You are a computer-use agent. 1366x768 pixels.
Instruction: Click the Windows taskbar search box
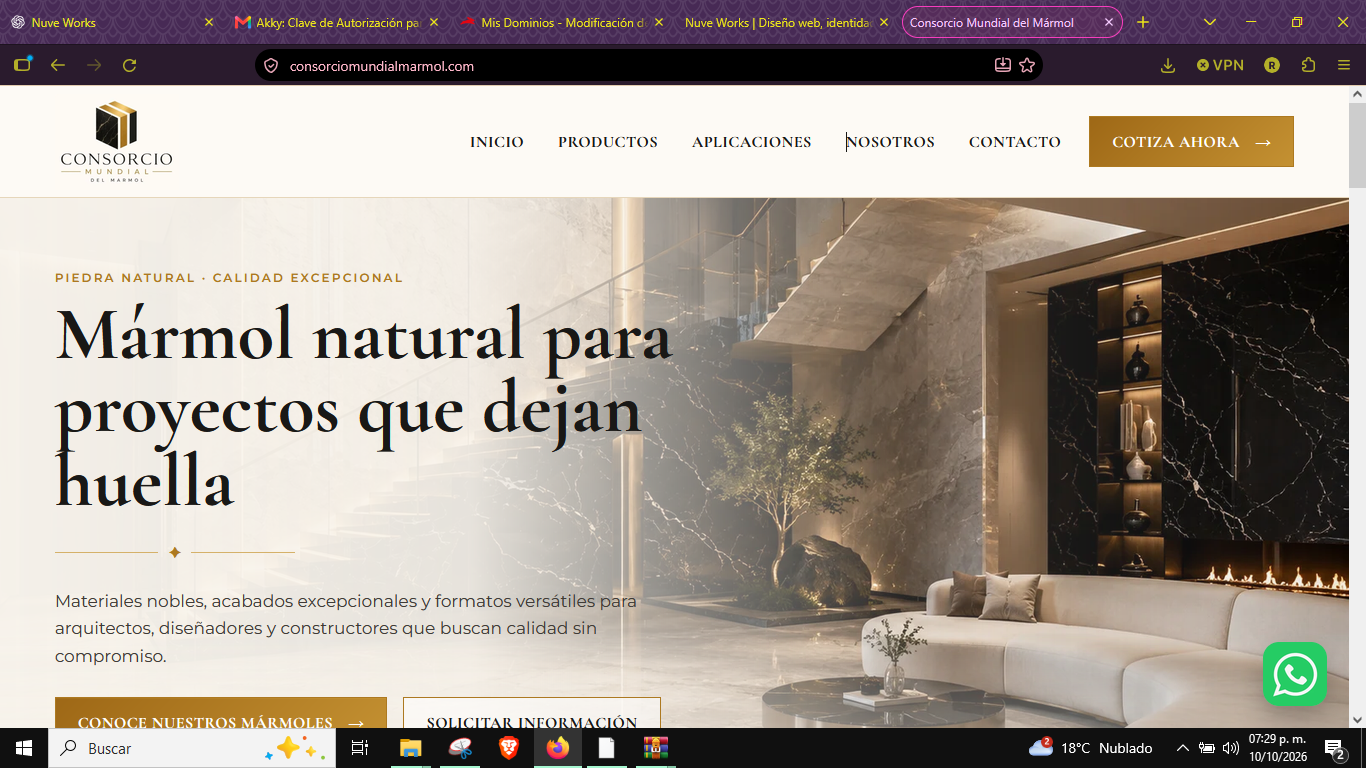pyautogui.click(x=192, y=748)
